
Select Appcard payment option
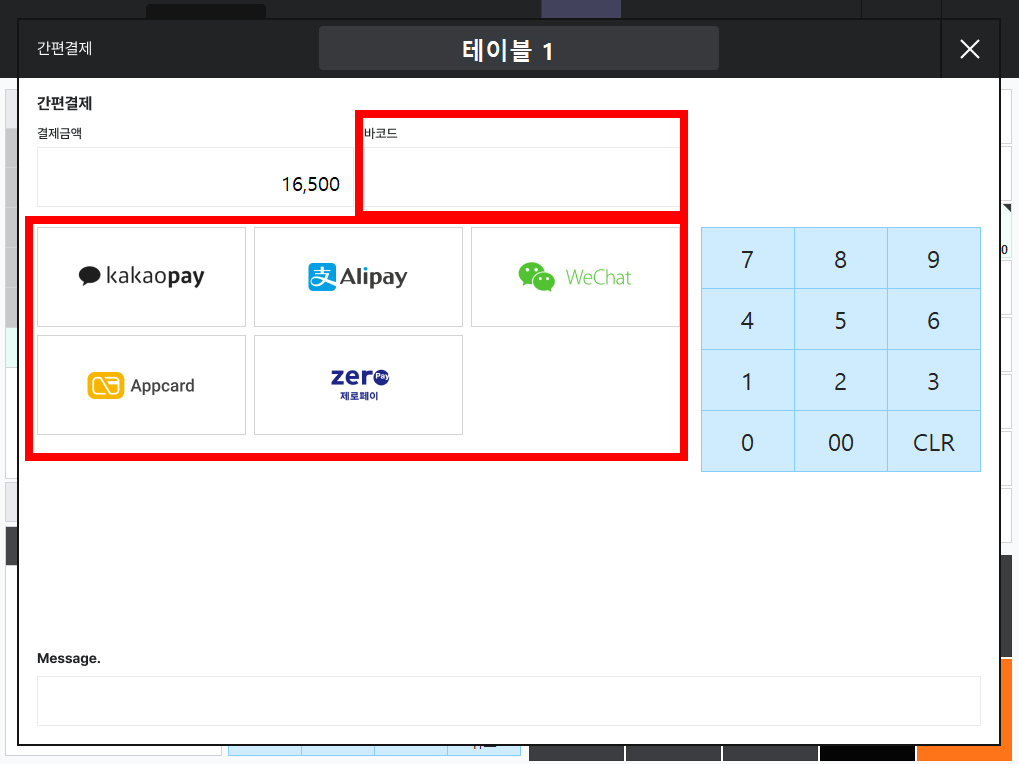[142, 385]
